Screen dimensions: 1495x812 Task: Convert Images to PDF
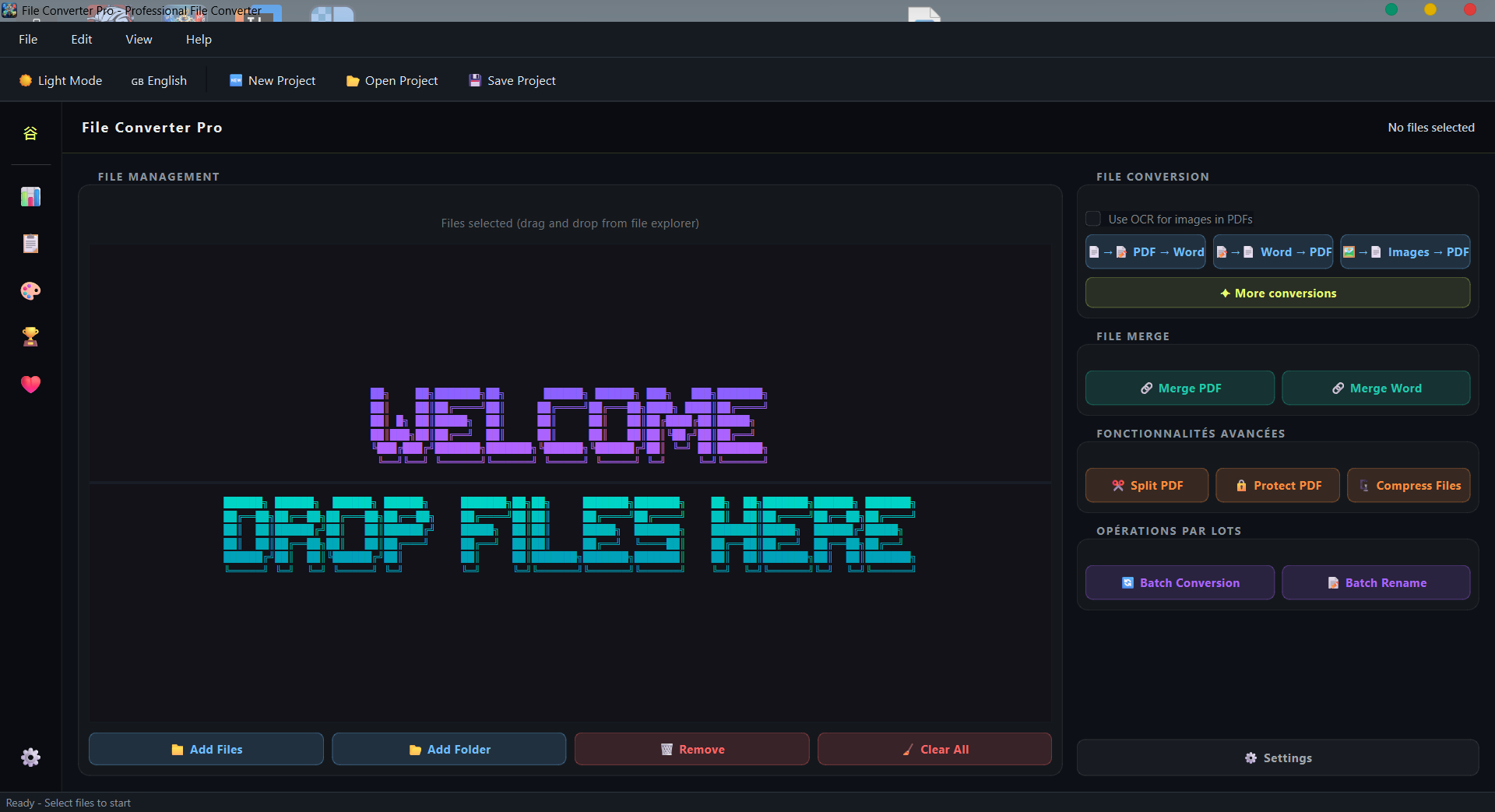(1405, 251)
